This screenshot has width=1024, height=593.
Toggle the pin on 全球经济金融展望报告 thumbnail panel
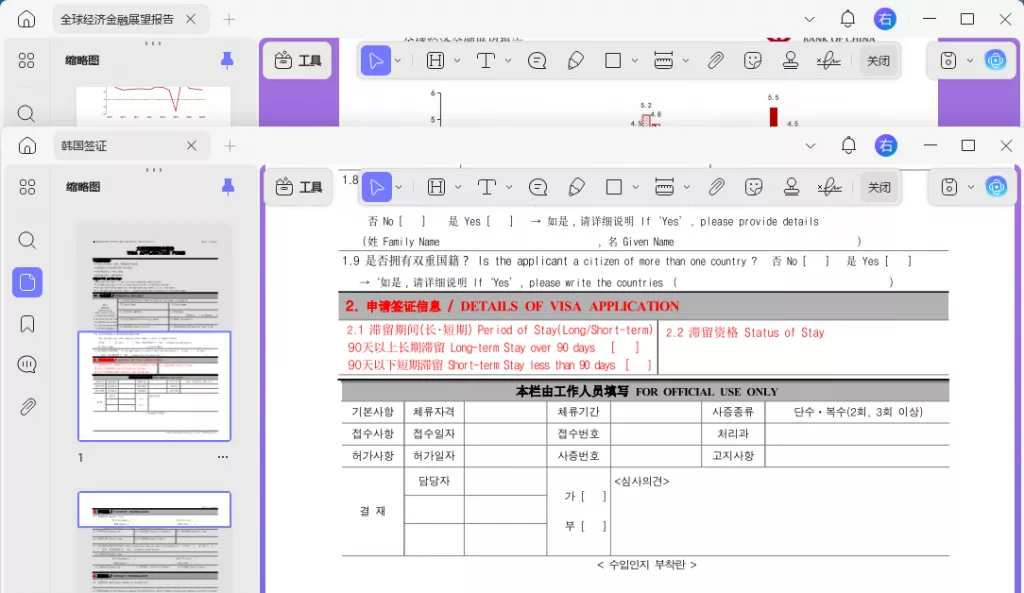point(227,61)
